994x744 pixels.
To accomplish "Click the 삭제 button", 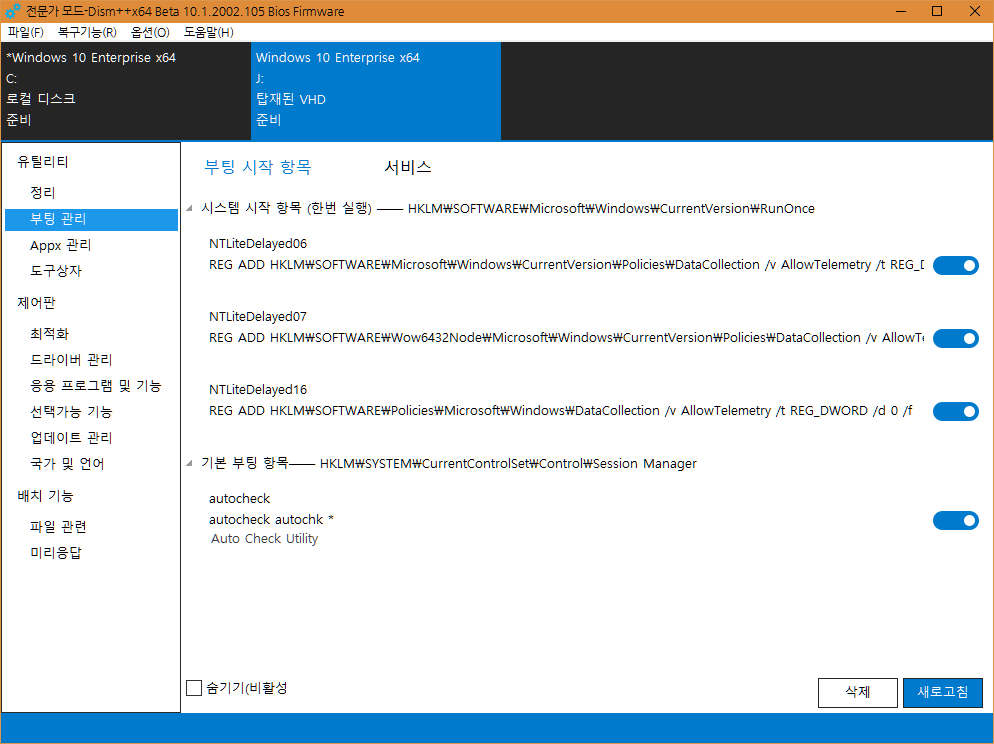I will (858, 692).
